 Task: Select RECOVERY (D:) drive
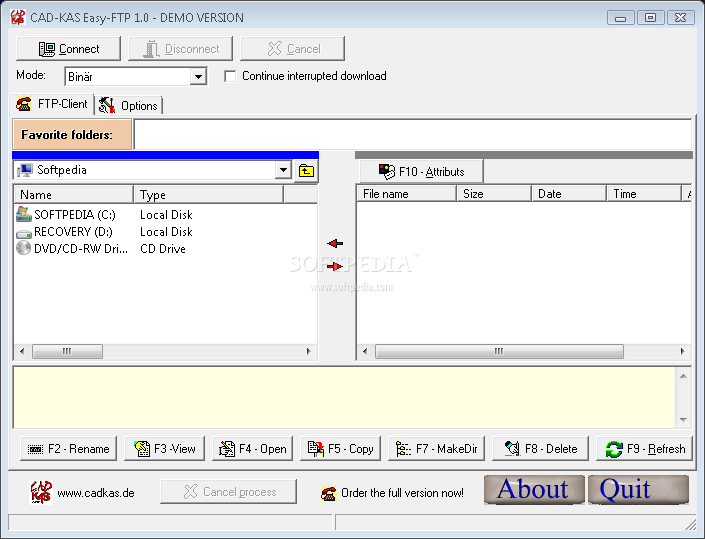pyautogui.click(x=73, y=232)
